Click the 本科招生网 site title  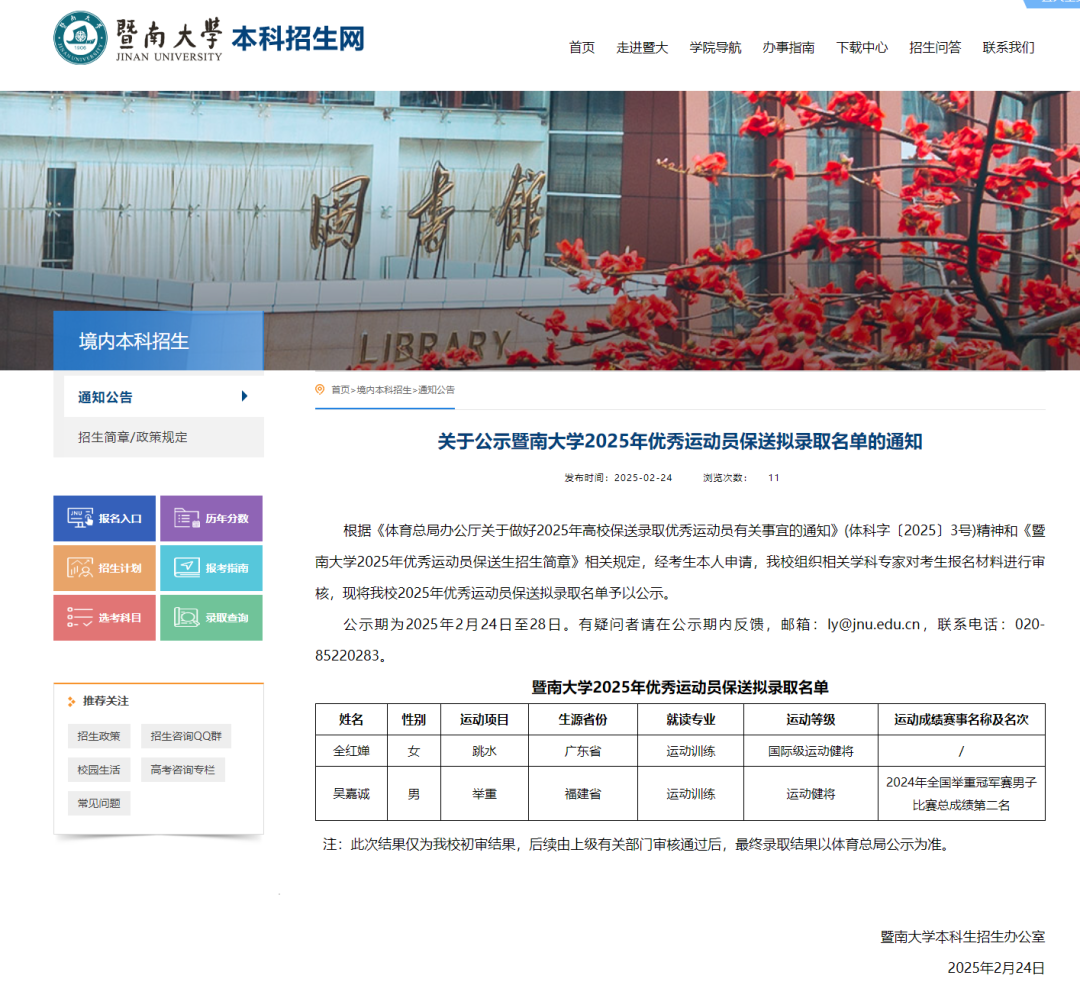pyautogui.click(x=298, y=39)
